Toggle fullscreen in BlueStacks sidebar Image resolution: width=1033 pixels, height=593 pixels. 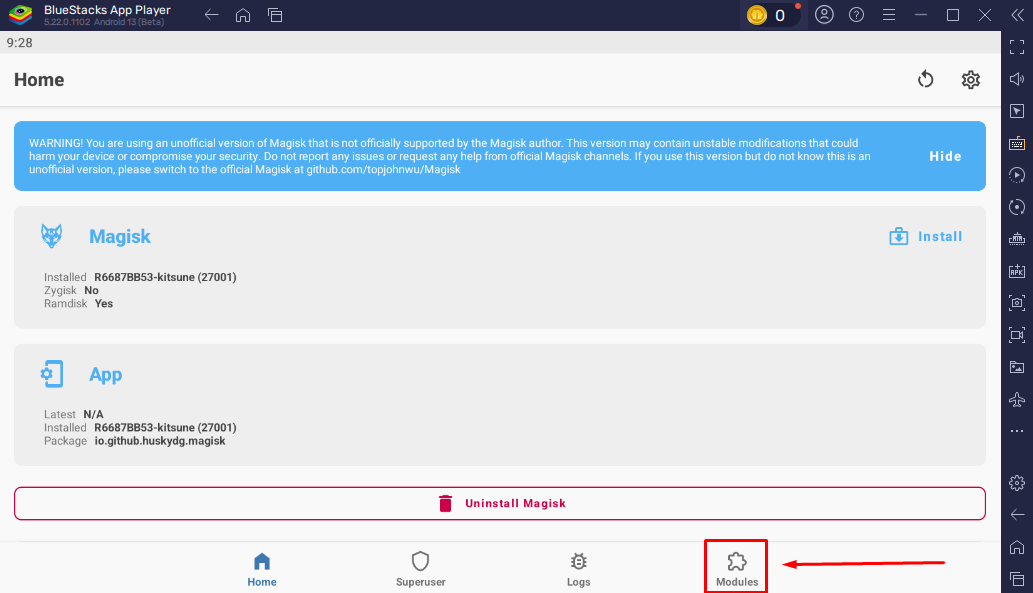(1017, 47)
